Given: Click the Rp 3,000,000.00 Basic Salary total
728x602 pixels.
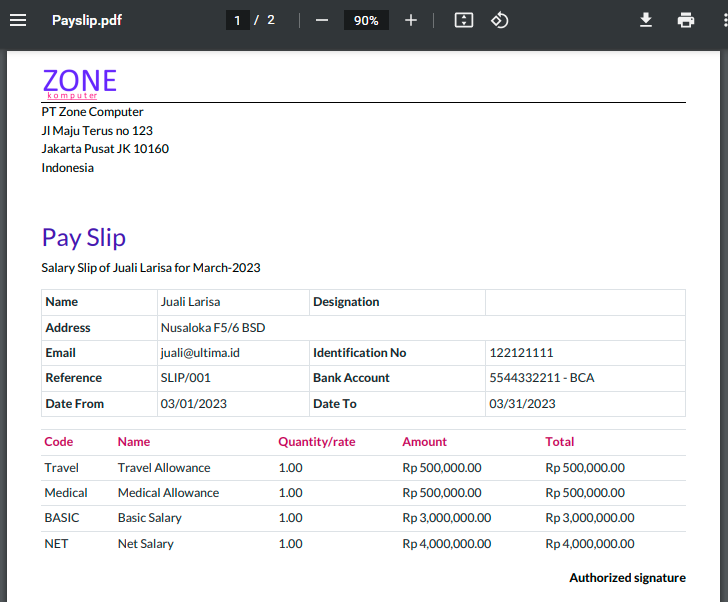Looking at the screenshot, I should tap(590, 518).
